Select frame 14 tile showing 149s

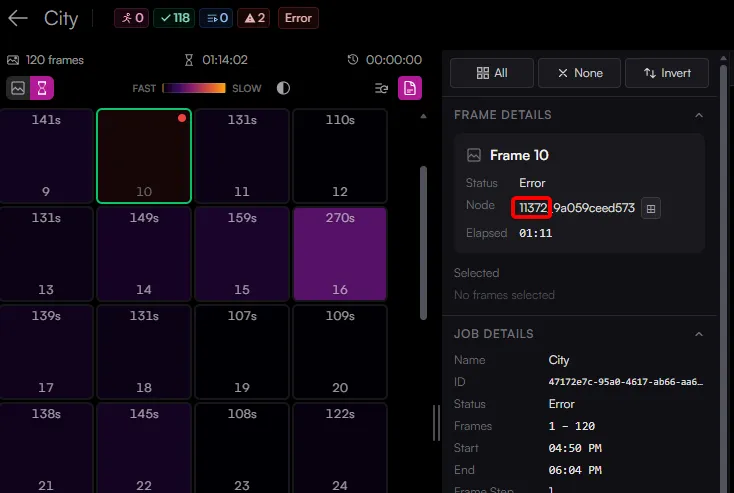144,254
